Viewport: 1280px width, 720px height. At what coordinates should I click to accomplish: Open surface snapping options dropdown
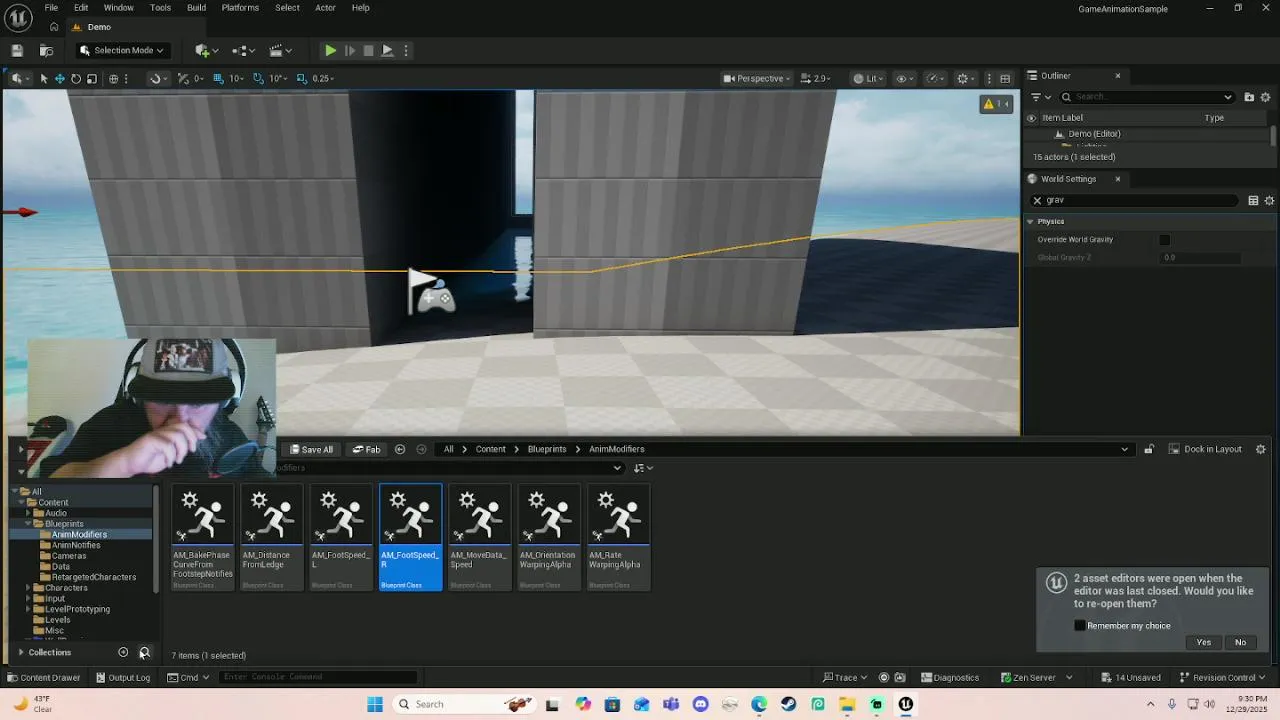(x=159, y=78)
